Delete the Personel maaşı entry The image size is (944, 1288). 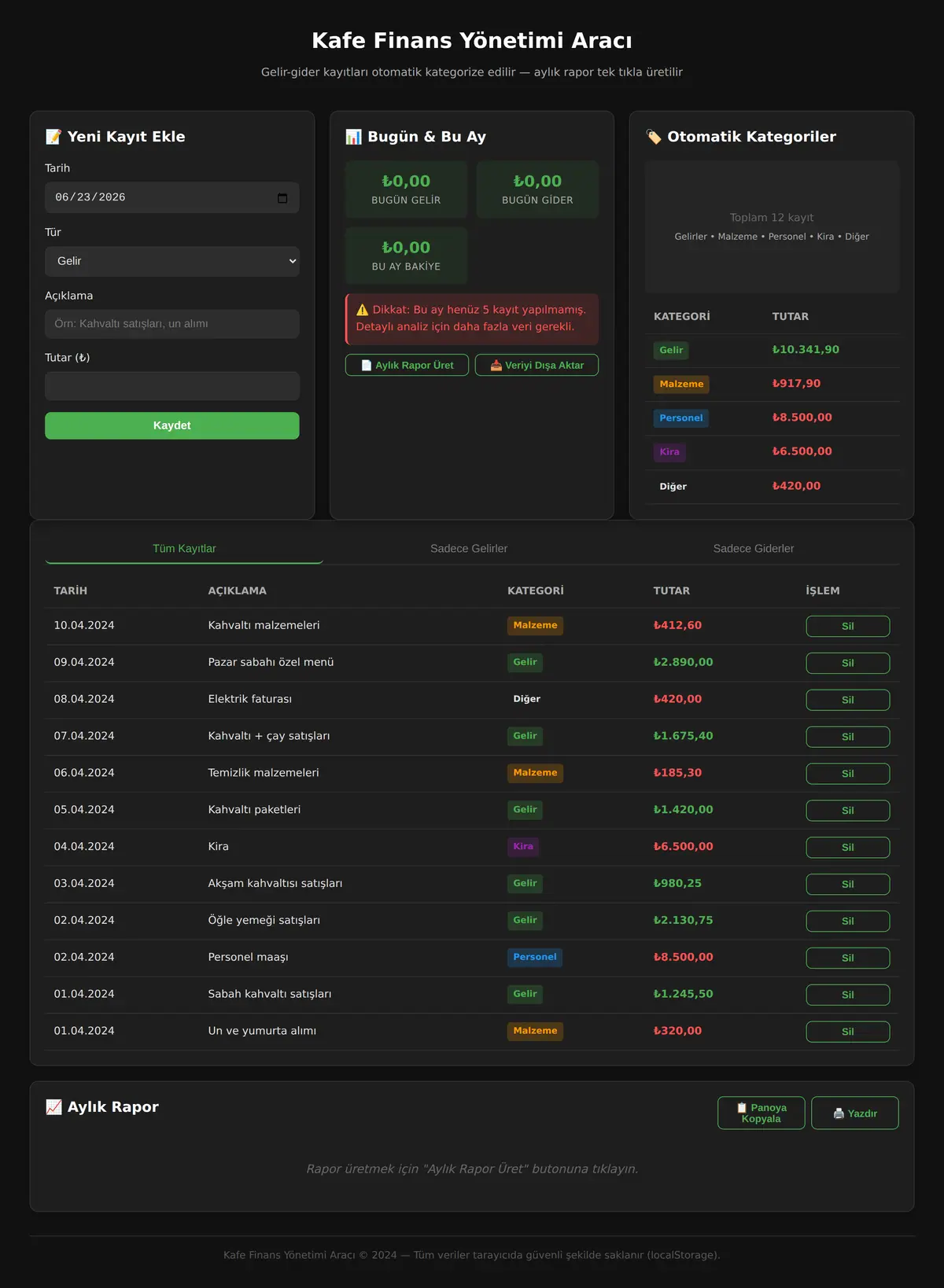tap(848, 958)
